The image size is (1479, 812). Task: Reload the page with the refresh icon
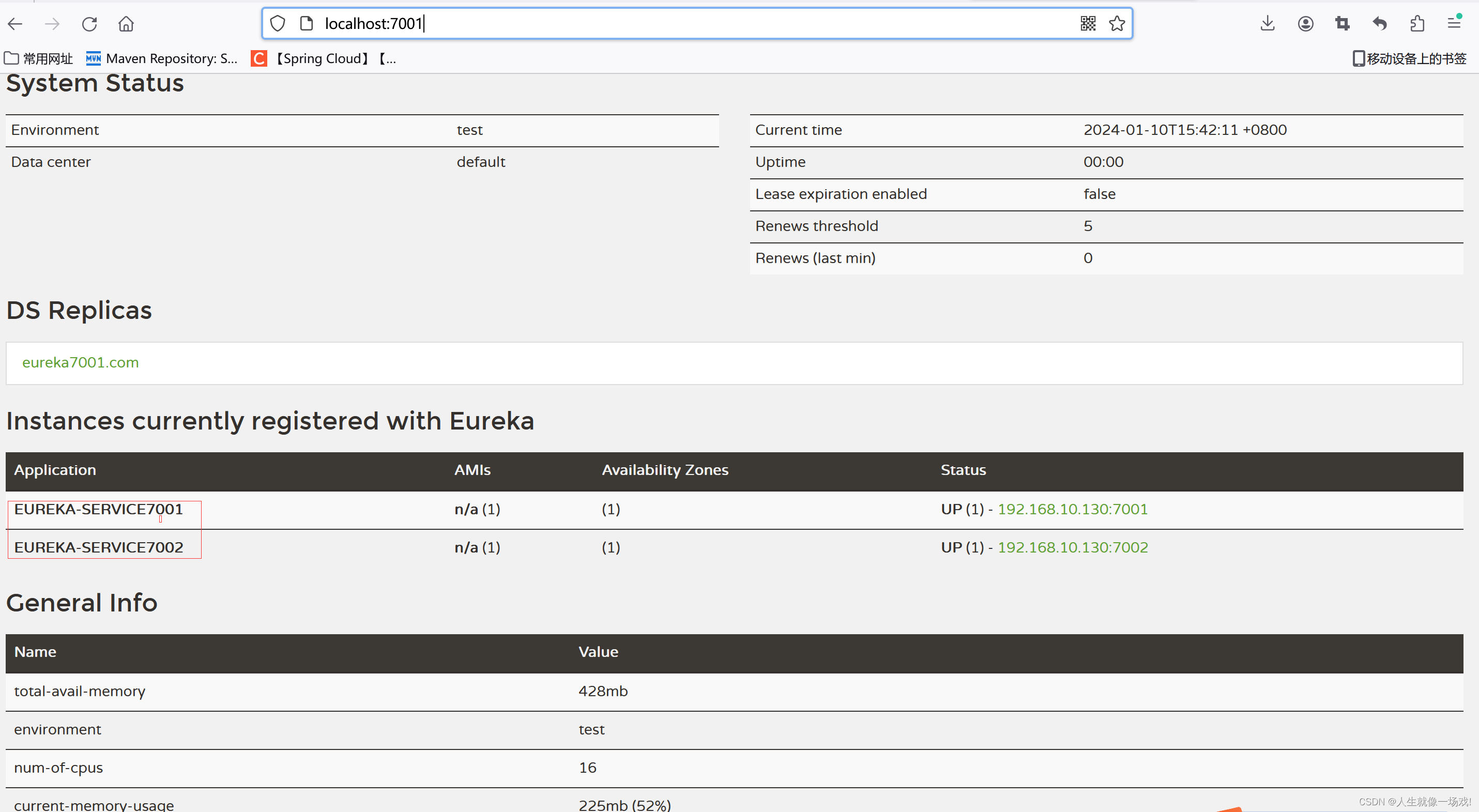89,24
